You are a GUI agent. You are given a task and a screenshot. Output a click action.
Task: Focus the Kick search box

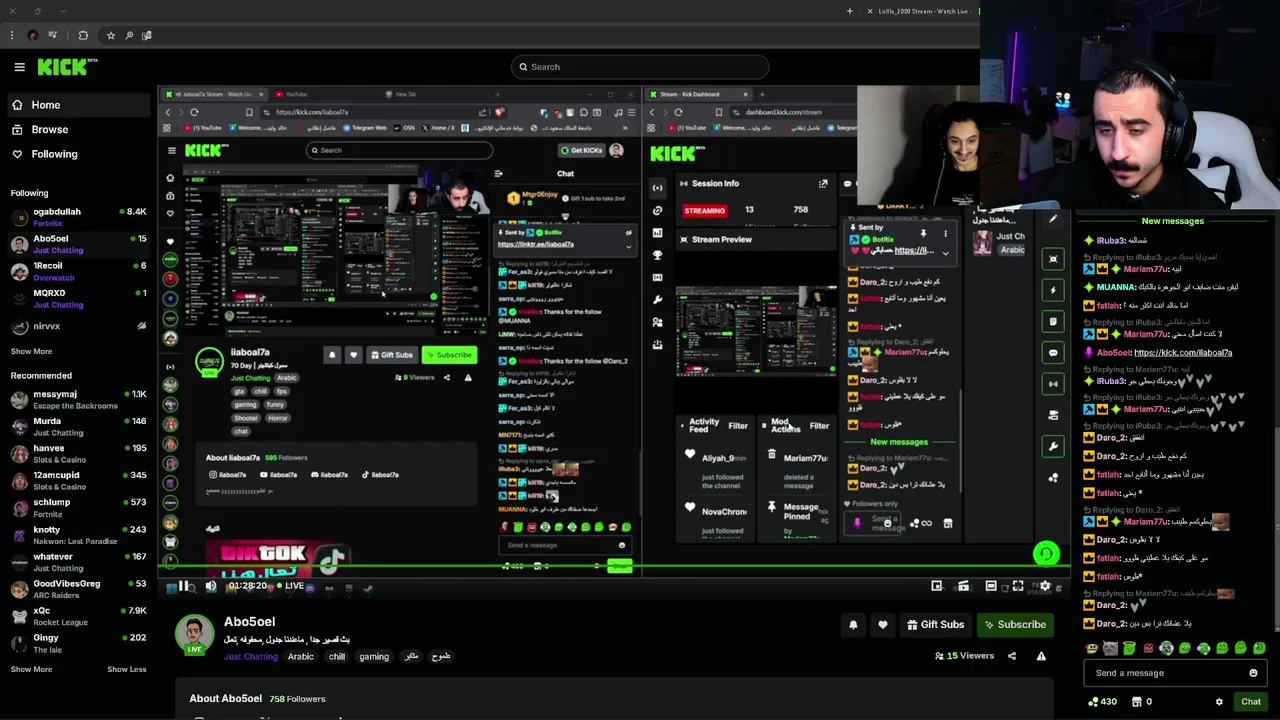pos(640,67)
